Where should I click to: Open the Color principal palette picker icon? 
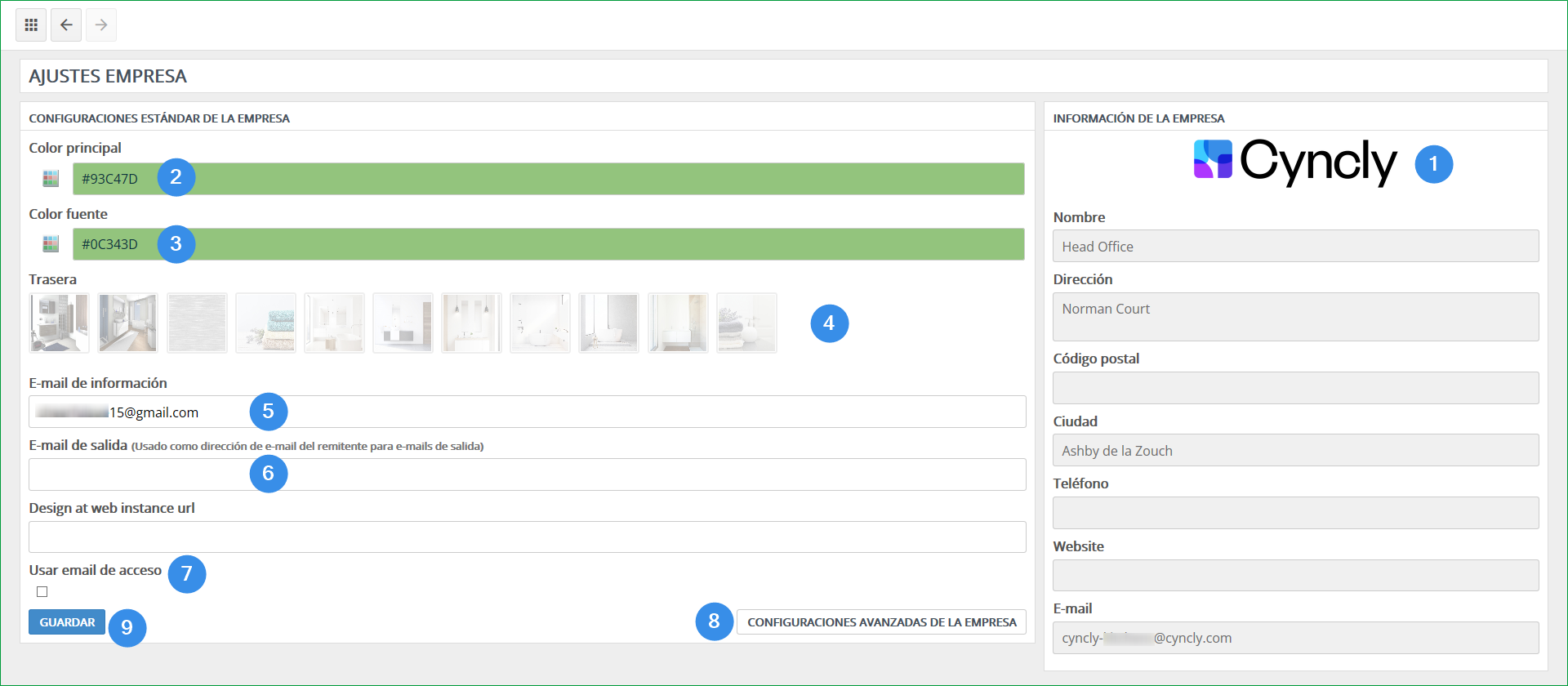point(51,178)
